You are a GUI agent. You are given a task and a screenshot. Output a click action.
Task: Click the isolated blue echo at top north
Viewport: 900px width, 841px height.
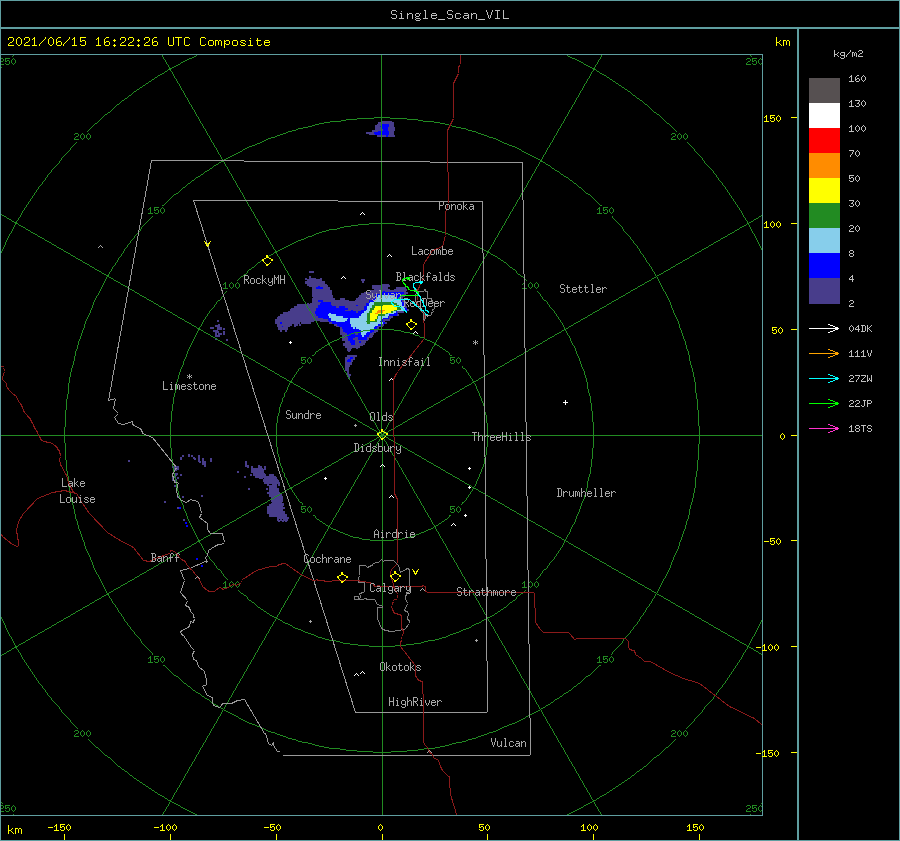click(x=382, y=129)
